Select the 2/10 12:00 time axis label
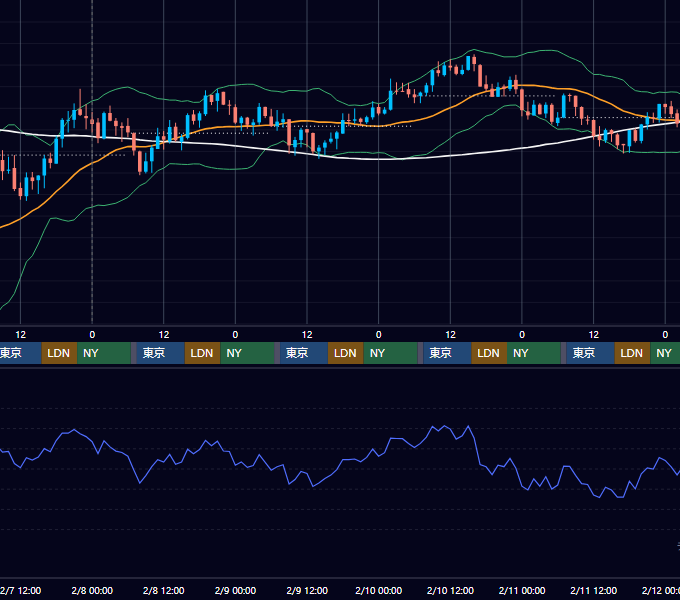Screen dimensions: 680x600 pos(450,590)
